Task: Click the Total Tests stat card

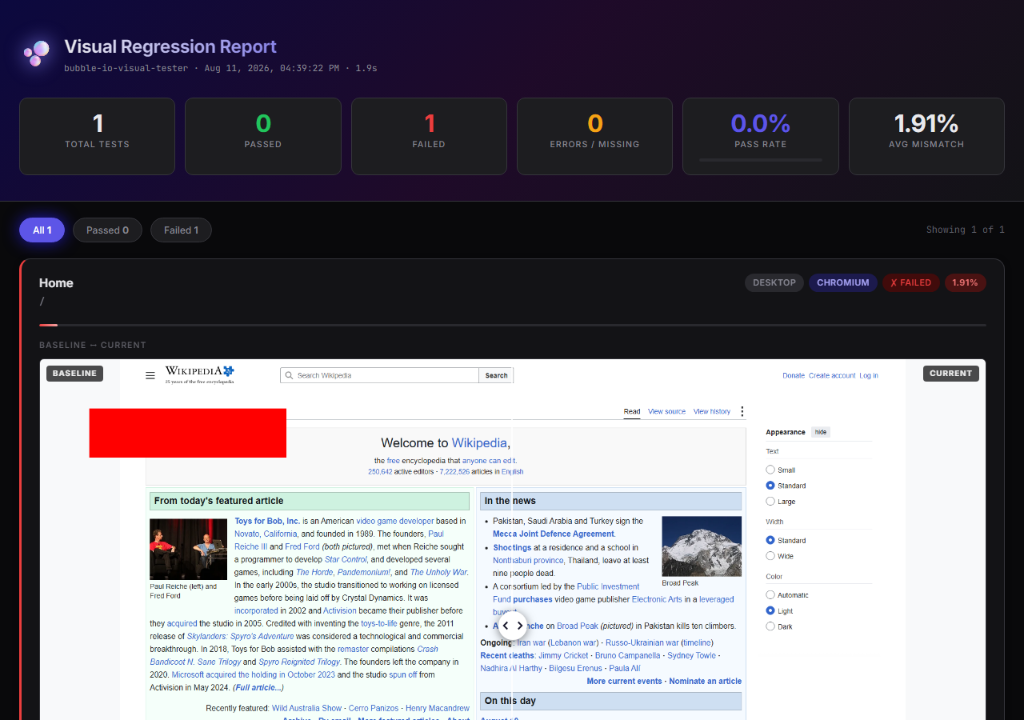Action: tap(97, 136)
